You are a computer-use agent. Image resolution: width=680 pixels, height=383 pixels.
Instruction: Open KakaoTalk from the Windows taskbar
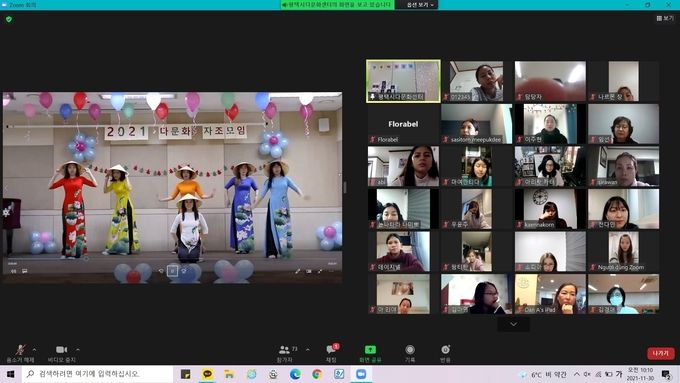click(208, 374)
